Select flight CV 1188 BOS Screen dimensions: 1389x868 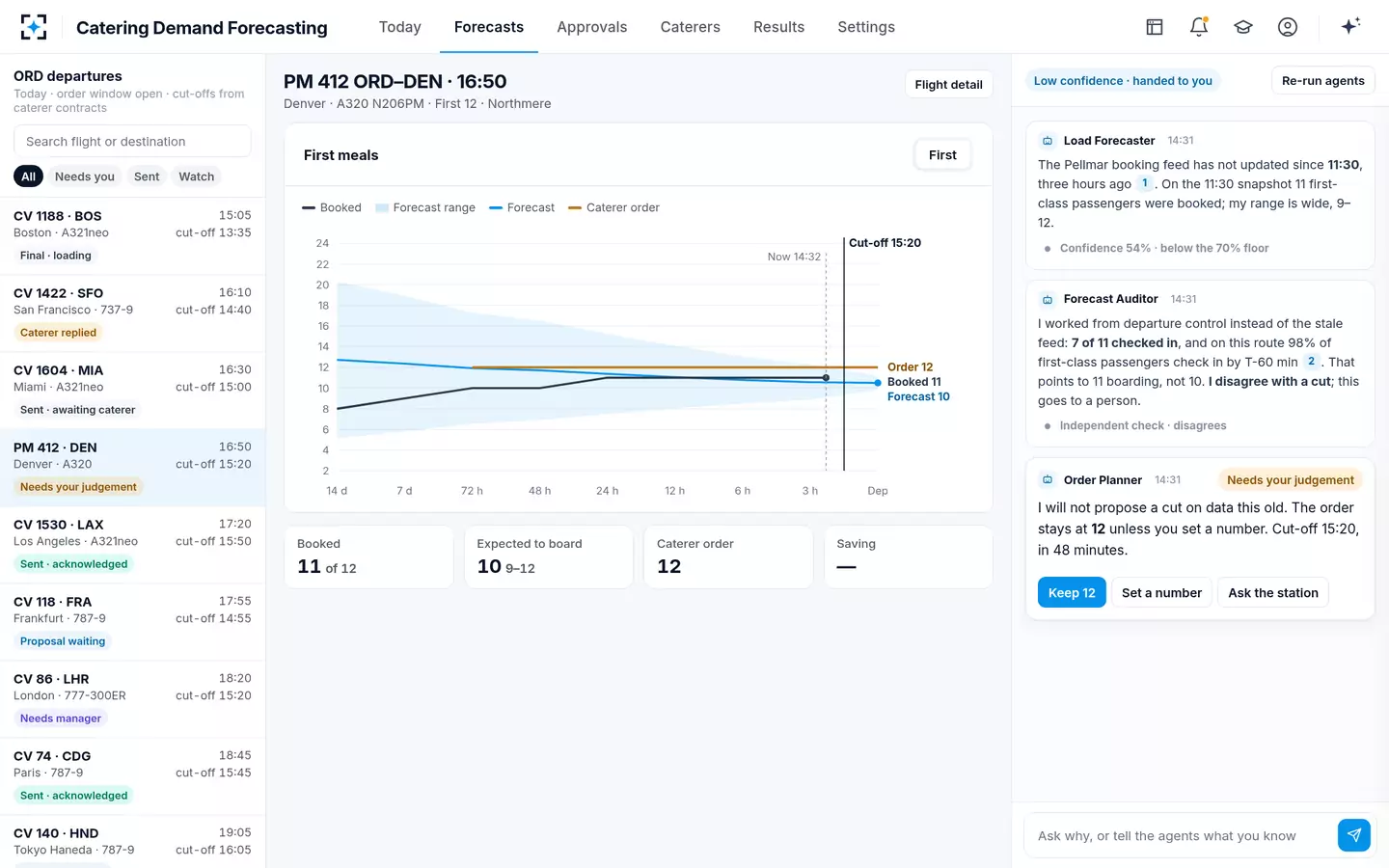[132, 236]
